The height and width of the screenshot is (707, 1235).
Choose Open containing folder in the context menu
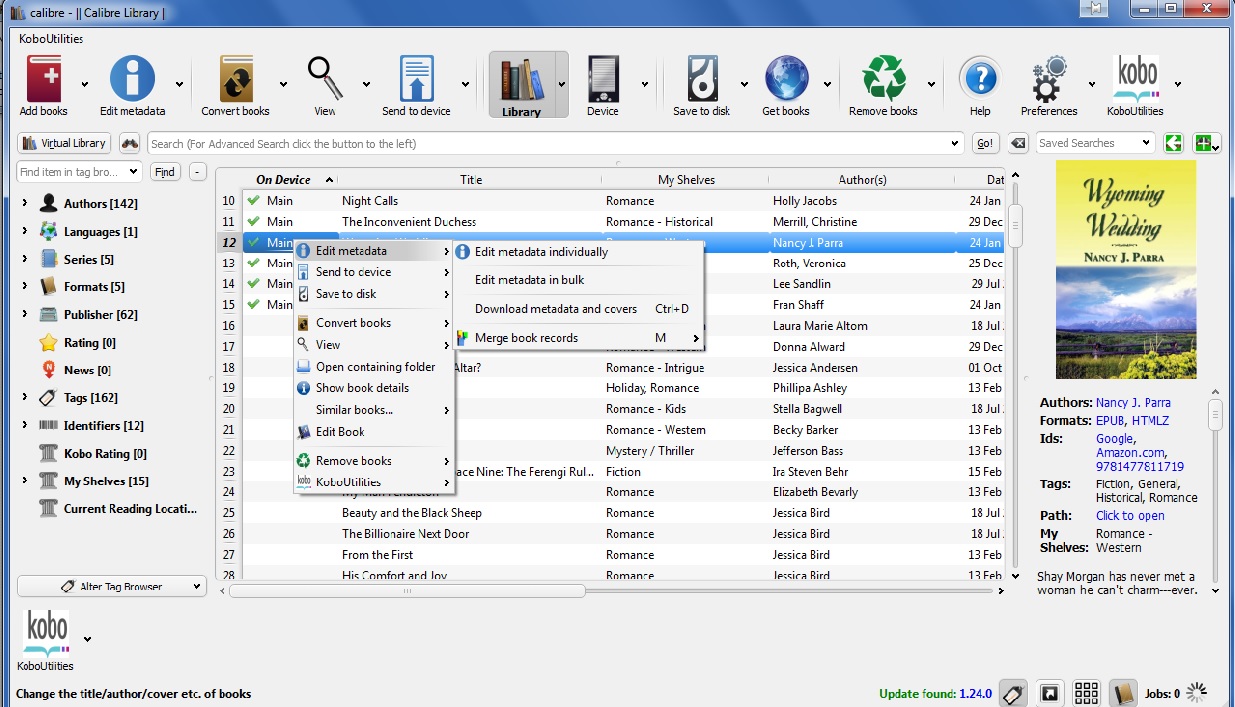click(x=374, y=367)
